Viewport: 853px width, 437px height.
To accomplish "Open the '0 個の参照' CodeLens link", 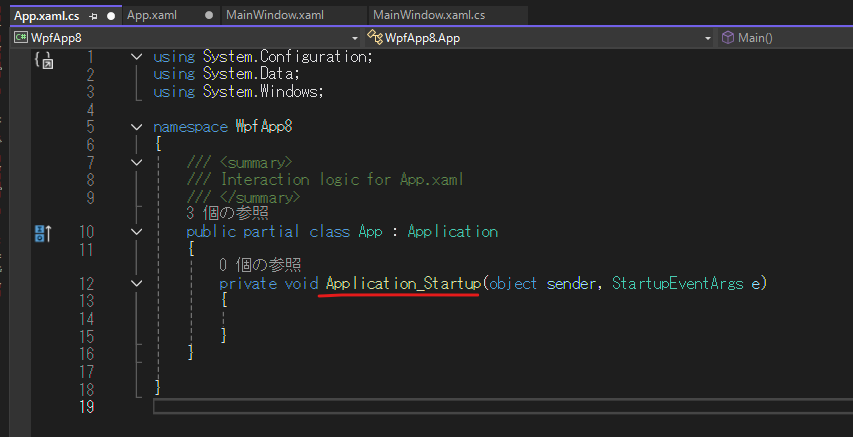I will pyautogui.click(x=260, y=265).
